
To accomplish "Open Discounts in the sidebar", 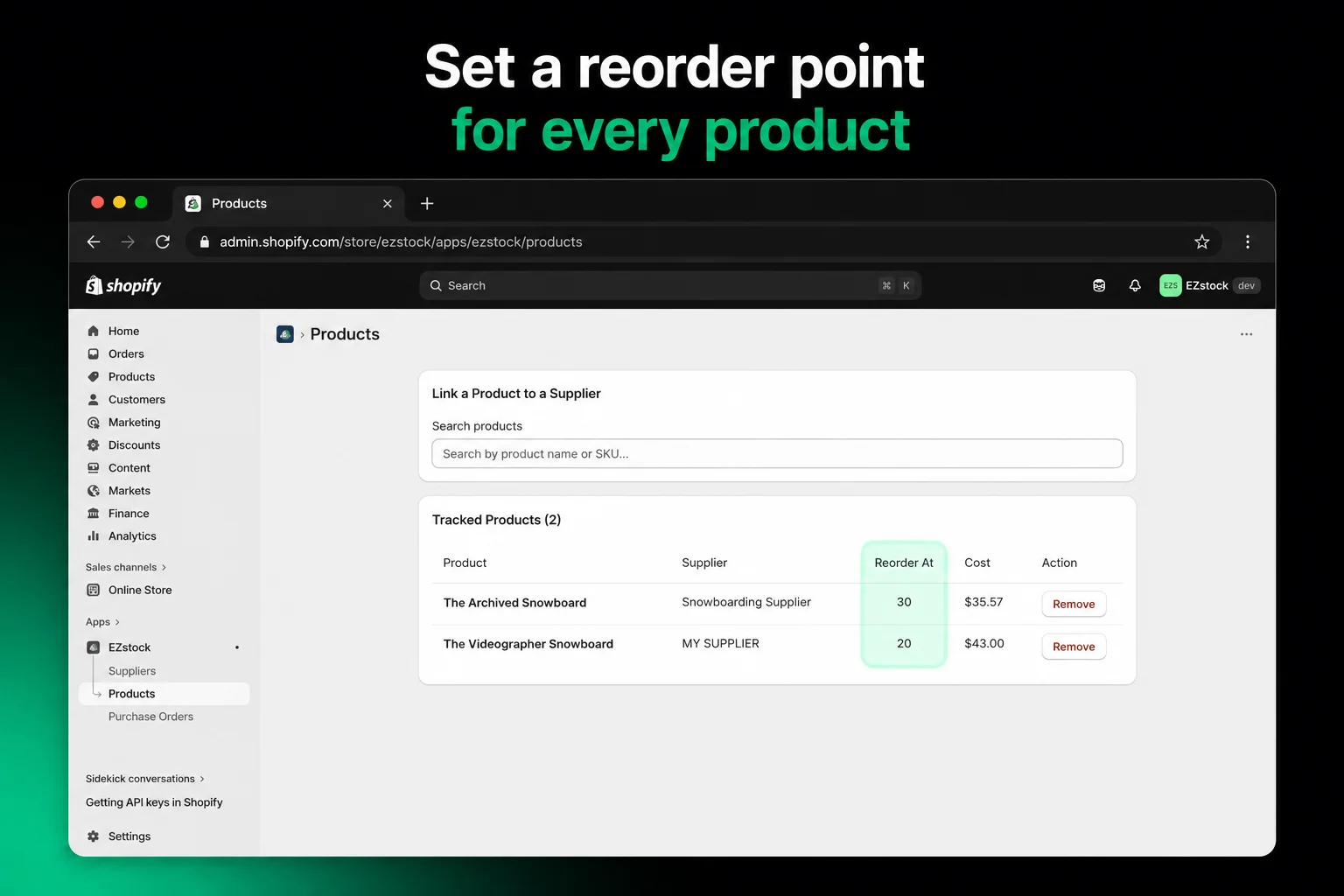I will pyautogui.click(x=134, y=444).
